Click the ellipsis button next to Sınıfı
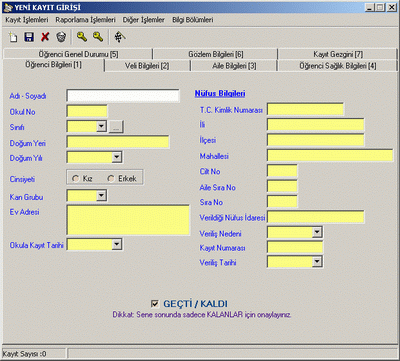This screenshot has width=400, height=361. (116, 127)
